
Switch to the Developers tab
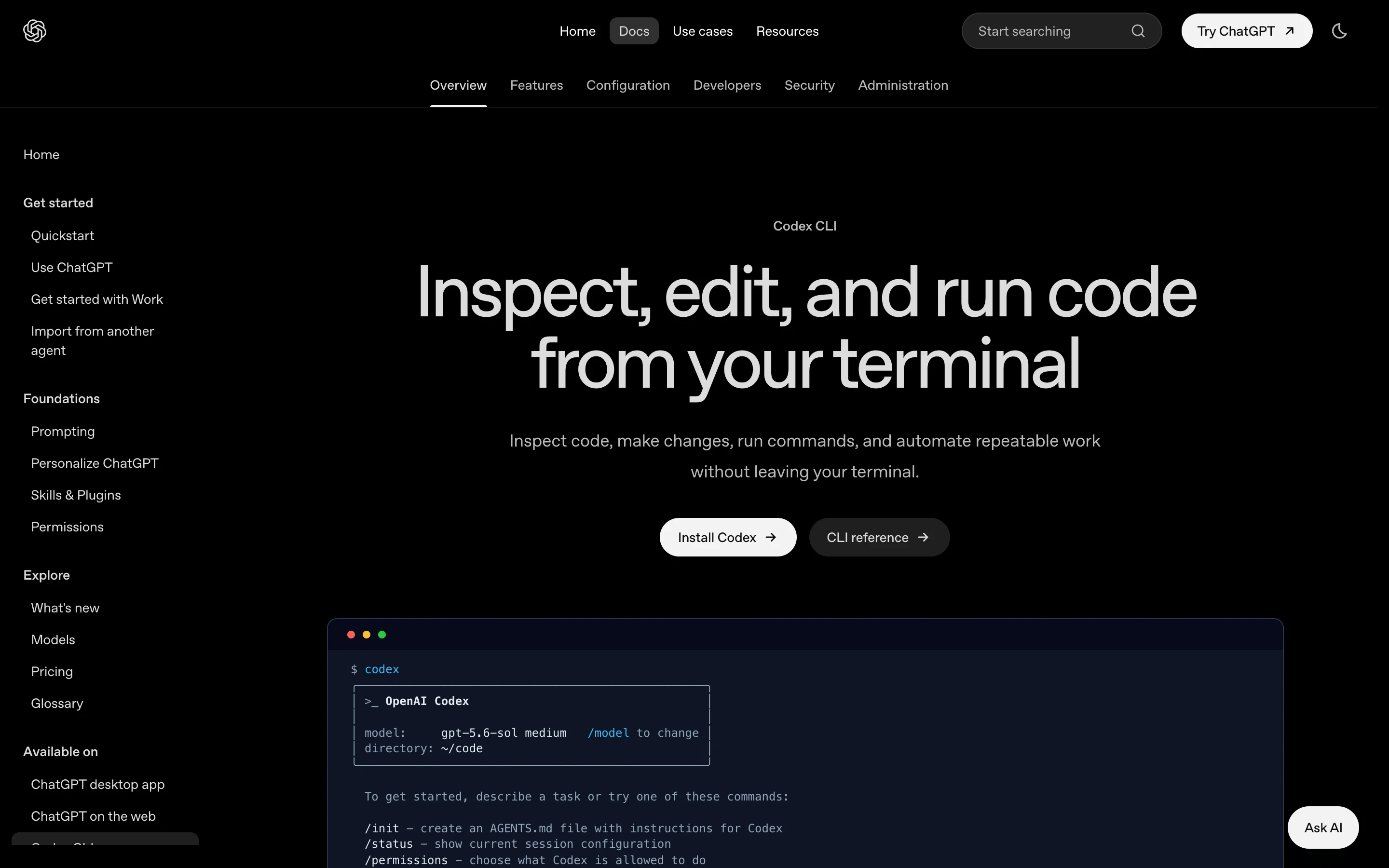click(727, 85)
